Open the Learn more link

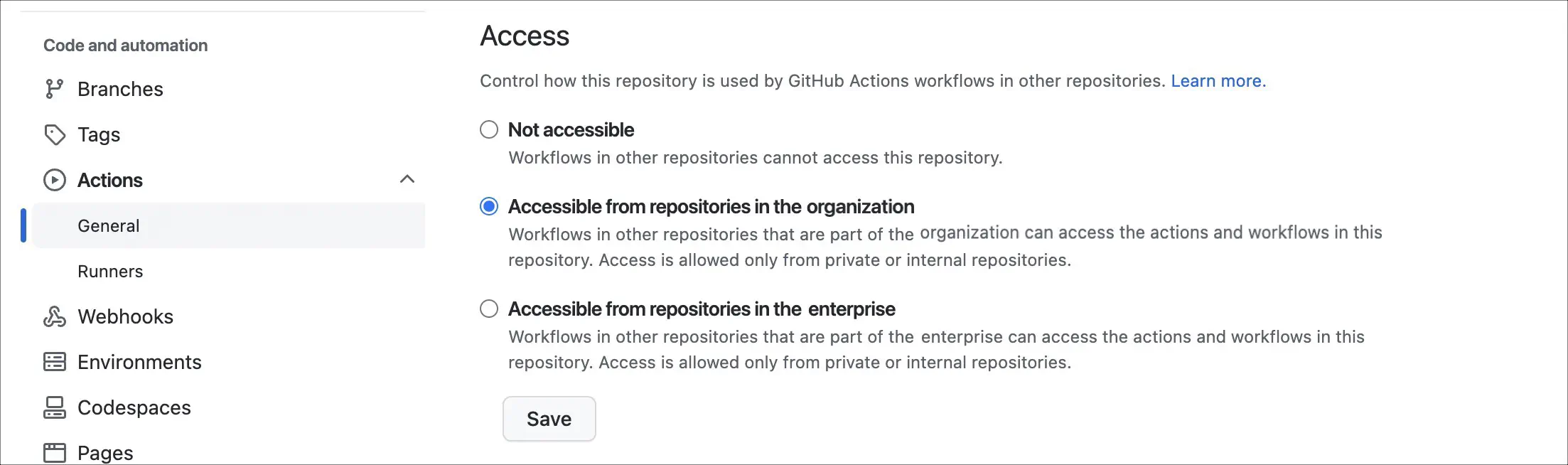pyautogui.click(x=1218, y=80)
